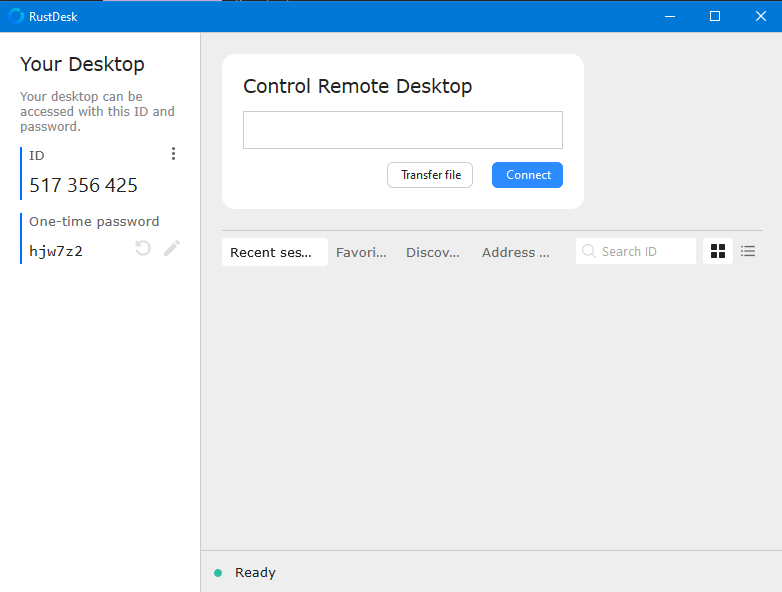Image resolution: width=782 pixels, height=592 pixels.
Task: Click the Transfer file button
Action: tap(430, 175)
